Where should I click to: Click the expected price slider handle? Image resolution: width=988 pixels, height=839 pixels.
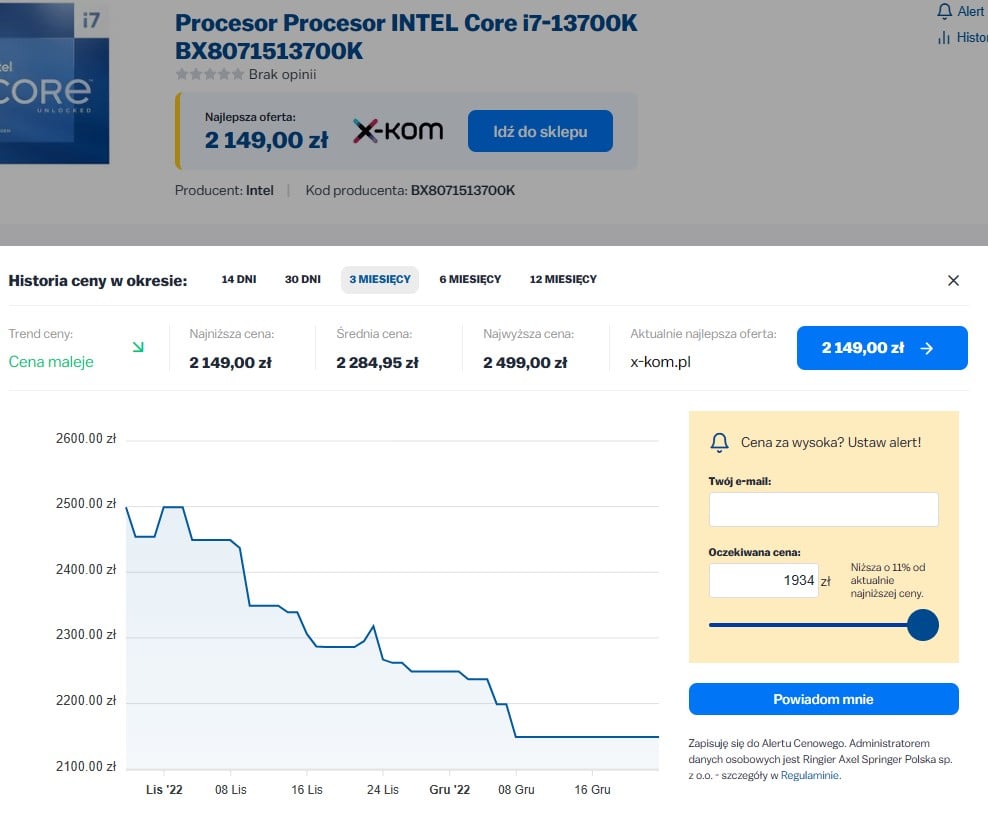[922, 625]
